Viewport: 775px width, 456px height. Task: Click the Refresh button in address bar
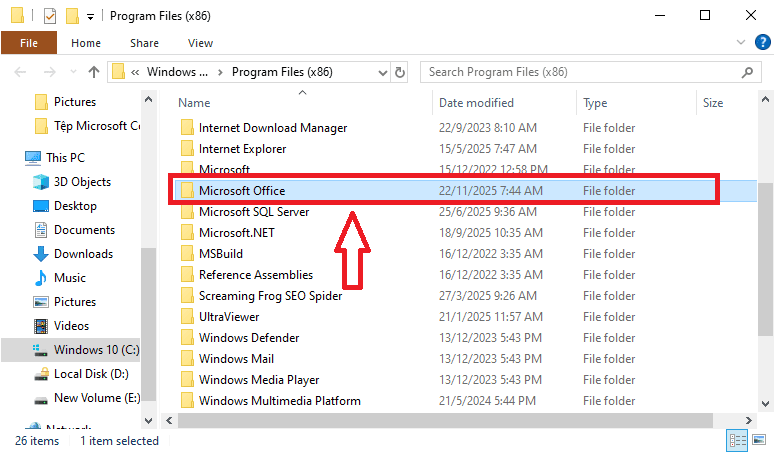tap(401, 72)
